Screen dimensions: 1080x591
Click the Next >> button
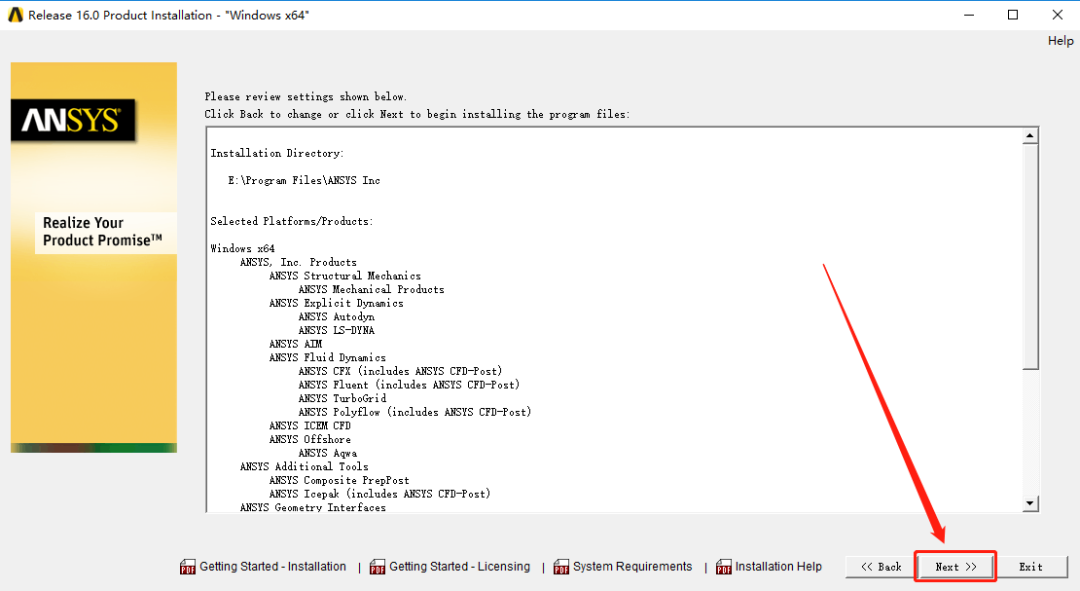tap(955, 566)
